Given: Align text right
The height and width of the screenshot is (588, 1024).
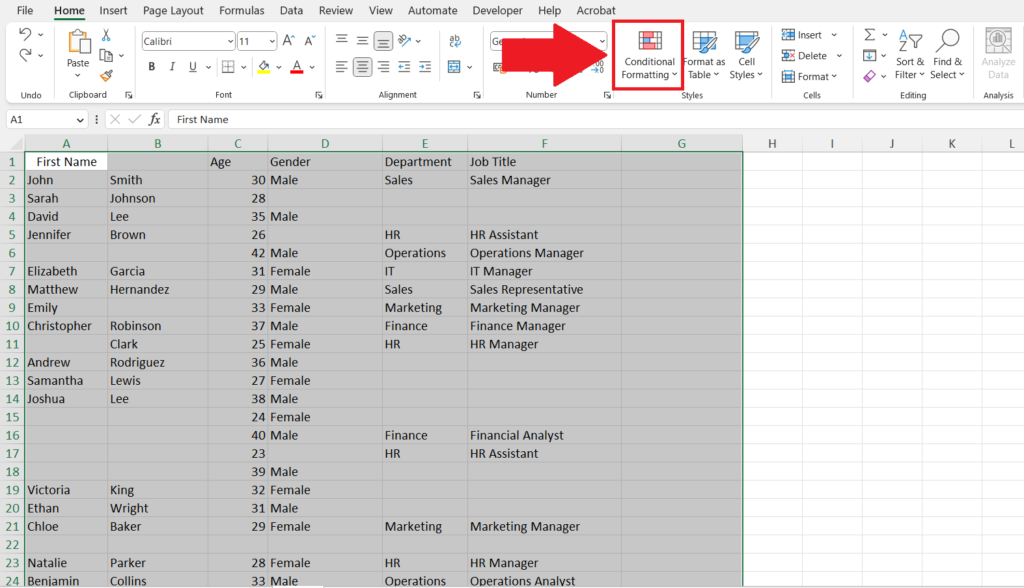Looking at the screenshot, I should 383,67.
